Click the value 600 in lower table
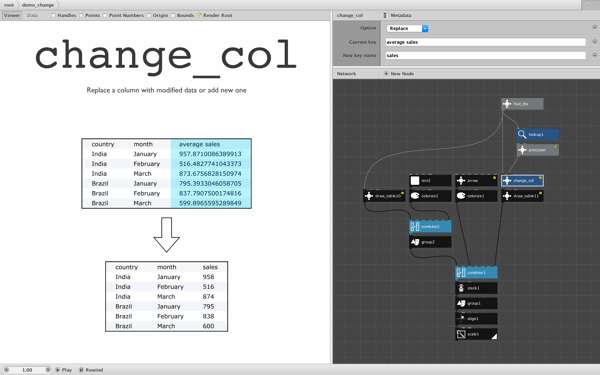This screenshot has width=600, height=375. pyautogui.click(x=209, y=326)
